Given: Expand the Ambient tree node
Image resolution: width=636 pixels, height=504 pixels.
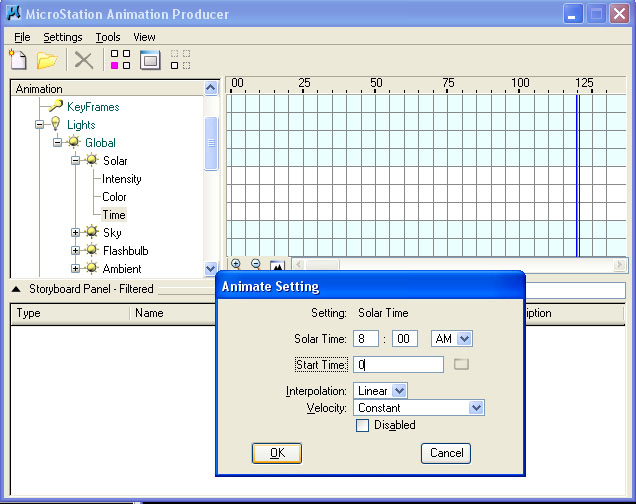Looking at the screenshot, I should point(75,268).
